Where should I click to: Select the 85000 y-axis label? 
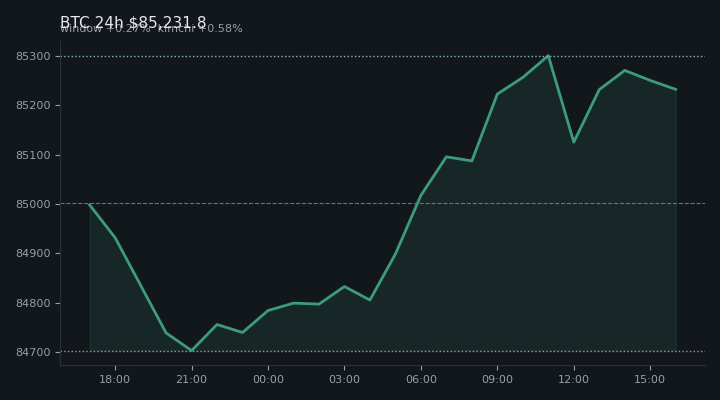pos(33,204)
